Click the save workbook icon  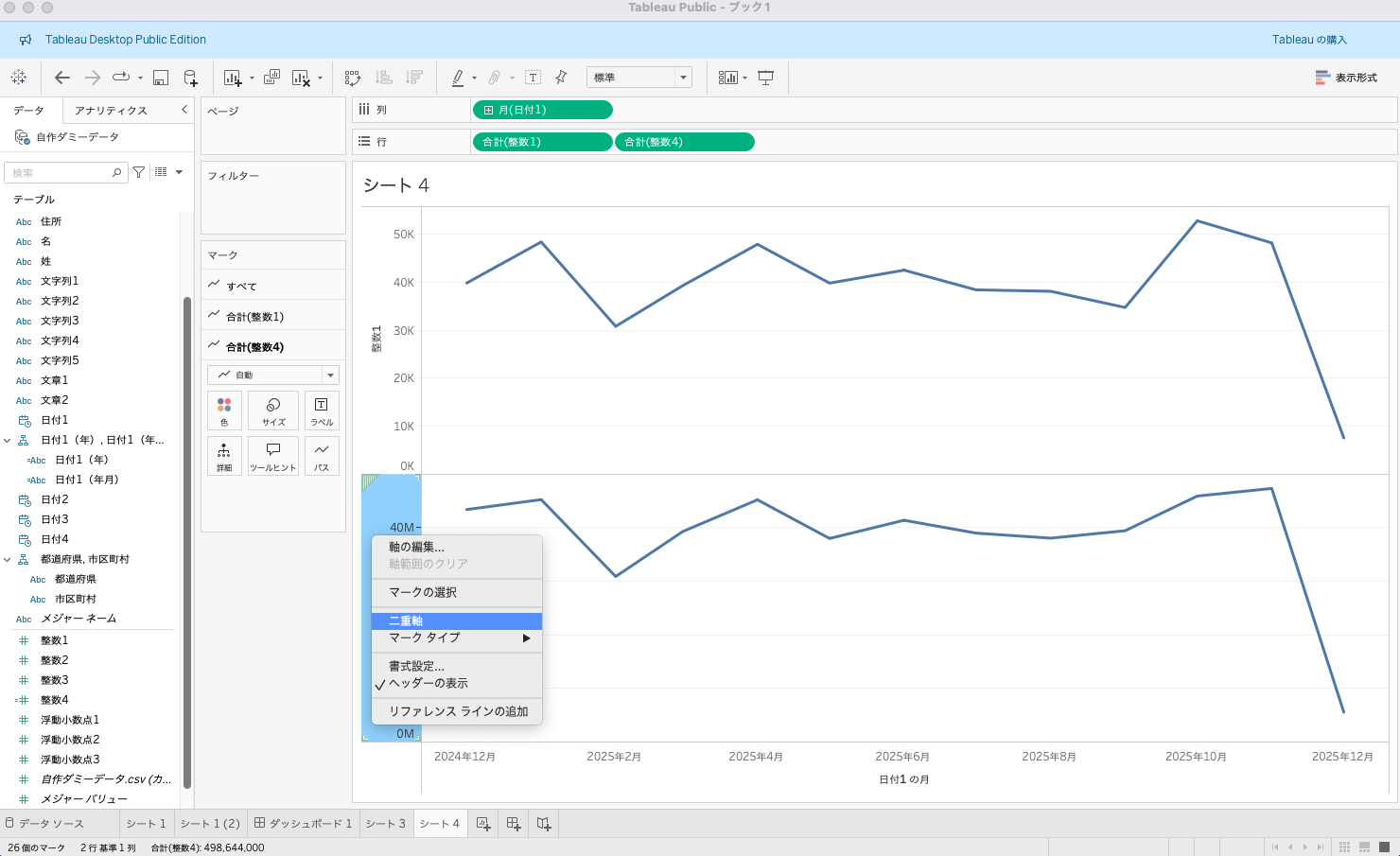click(x=161, y=78)
